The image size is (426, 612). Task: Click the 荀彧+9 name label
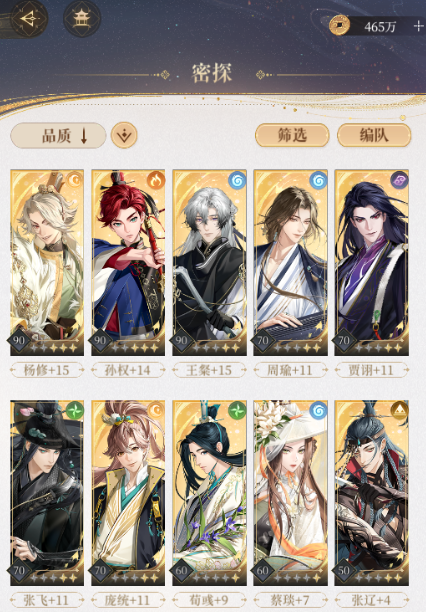point(209,600)
